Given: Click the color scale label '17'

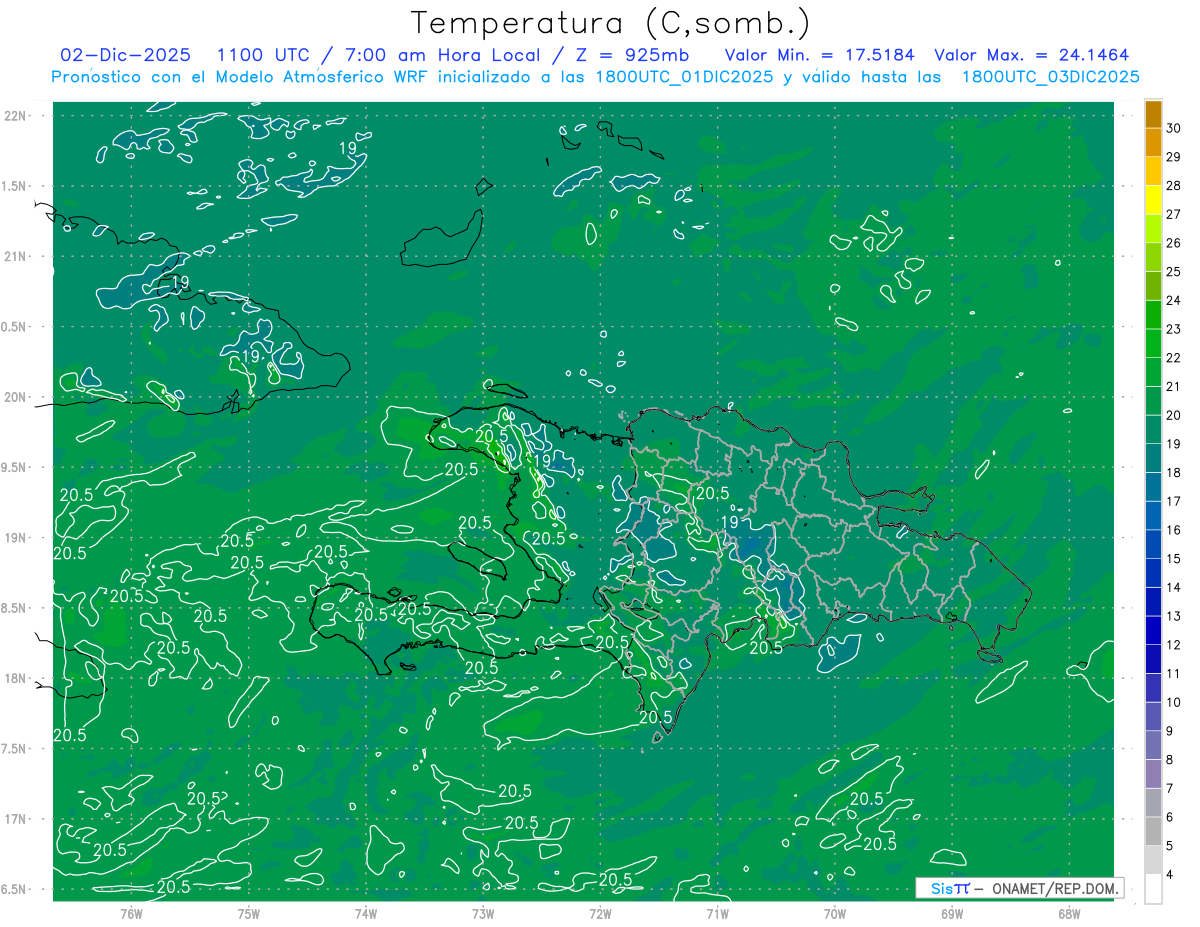Looking at the screenshot, I should (1174, 502).
